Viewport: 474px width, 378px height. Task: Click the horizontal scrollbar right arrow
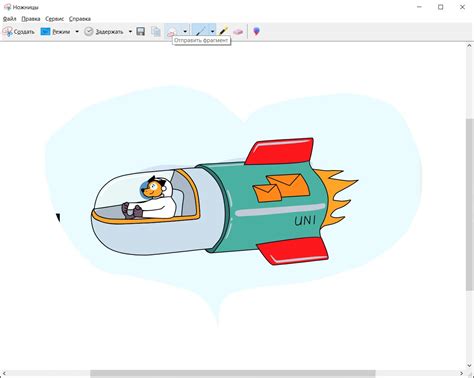coord(462,374)
